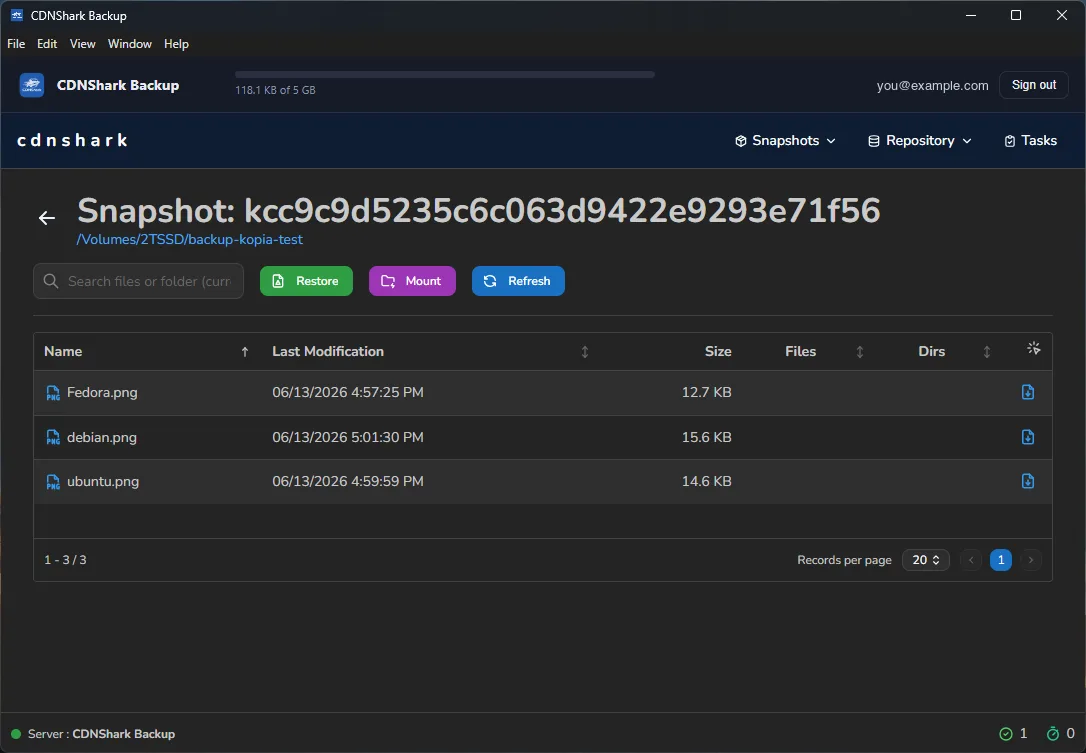The width and height of the screenshot is (1086, 753).
Task: Click the you@example.com account text
Action: (932, 86)
